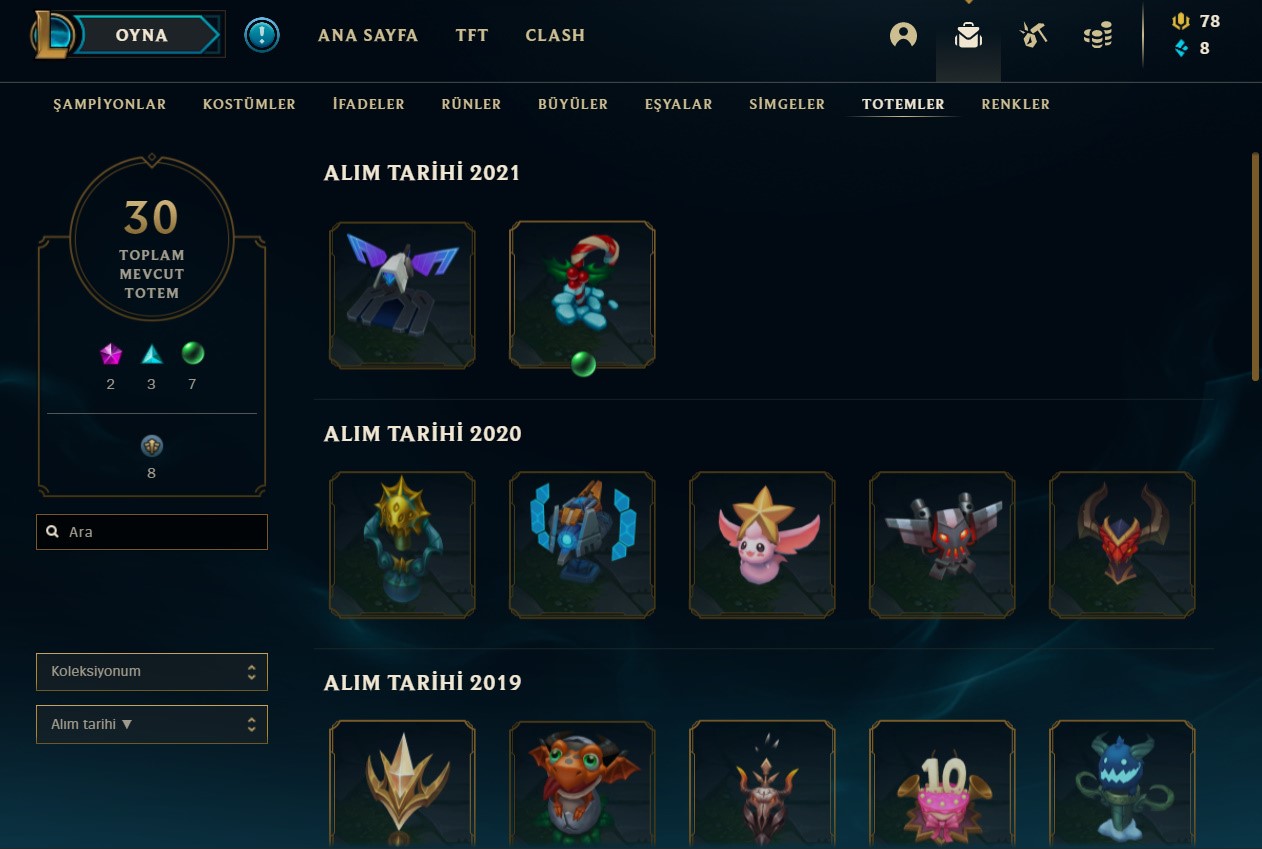Viewport: 1262px width, 849px height.
Task: Click the pink mythic gem filter icon
Action: [111, 354]
